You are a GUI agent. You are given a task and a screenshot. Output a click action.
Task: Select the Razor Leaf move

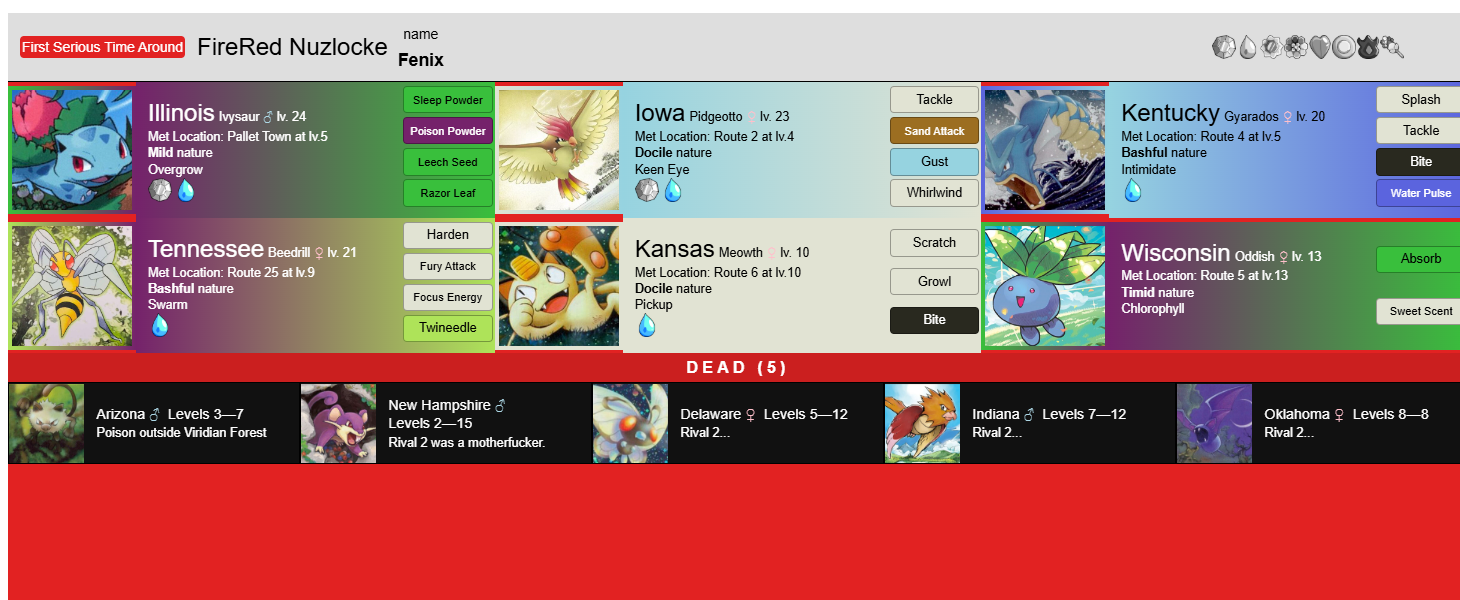pos(448,193)
